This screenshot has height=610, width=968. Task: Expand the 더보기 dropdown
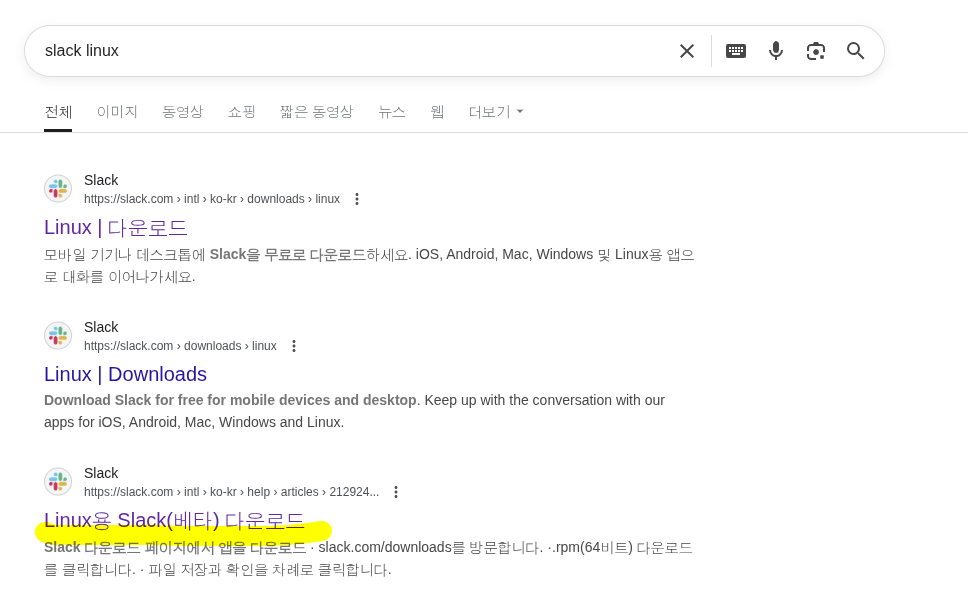coord(496,112)
